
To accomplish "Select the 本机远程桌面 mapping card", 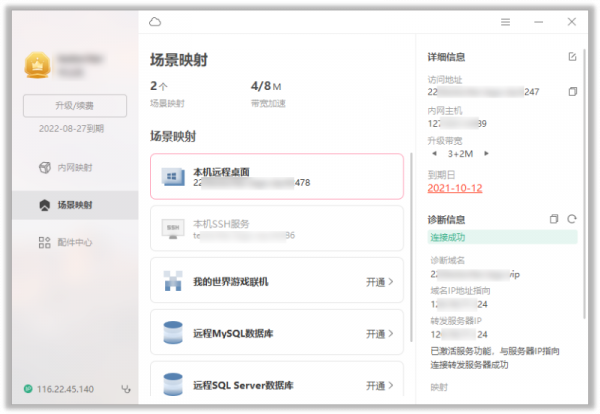I will pyautogui.click(x=277, y=177).
